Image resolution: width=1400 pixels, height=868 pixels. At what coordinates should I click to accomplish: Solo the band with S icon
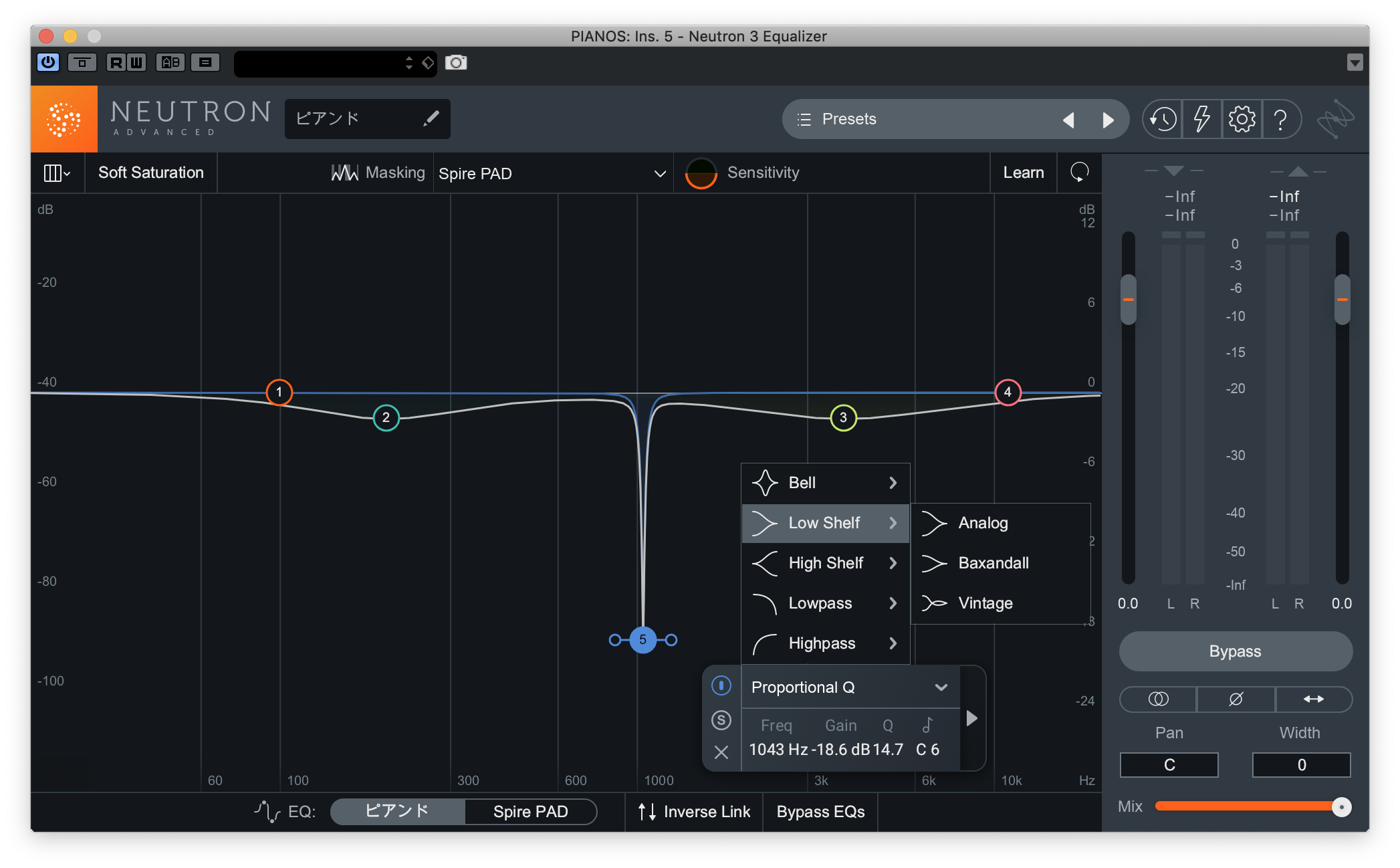point(721,720)
